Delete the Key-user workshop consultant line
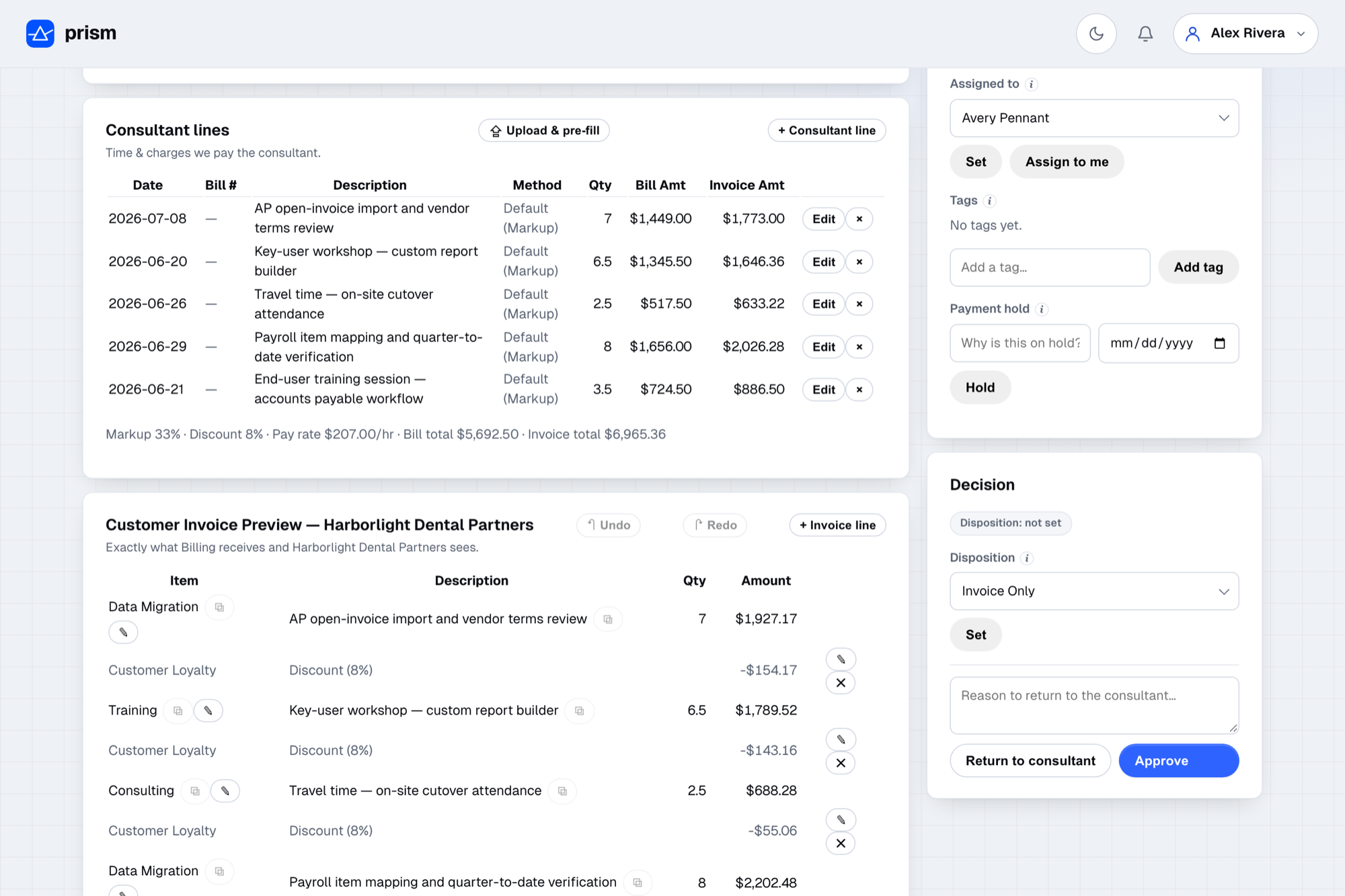Viewport: 1345px width, 896px height. 859,262
